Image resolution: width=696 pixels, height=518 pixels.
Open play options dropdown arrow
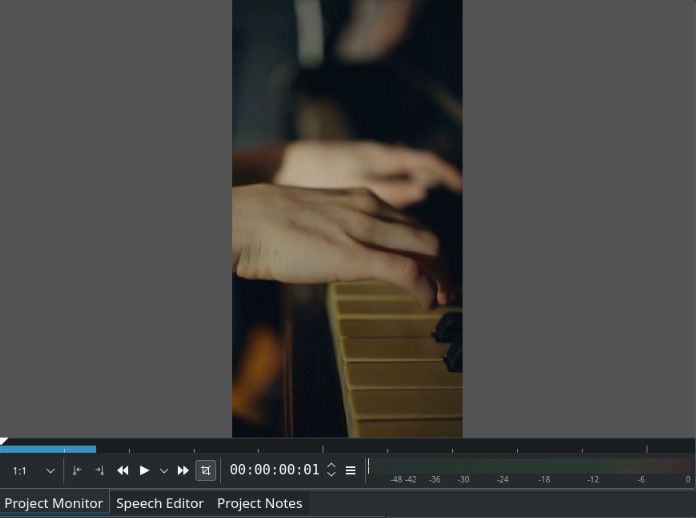click(x=164, y=471)
